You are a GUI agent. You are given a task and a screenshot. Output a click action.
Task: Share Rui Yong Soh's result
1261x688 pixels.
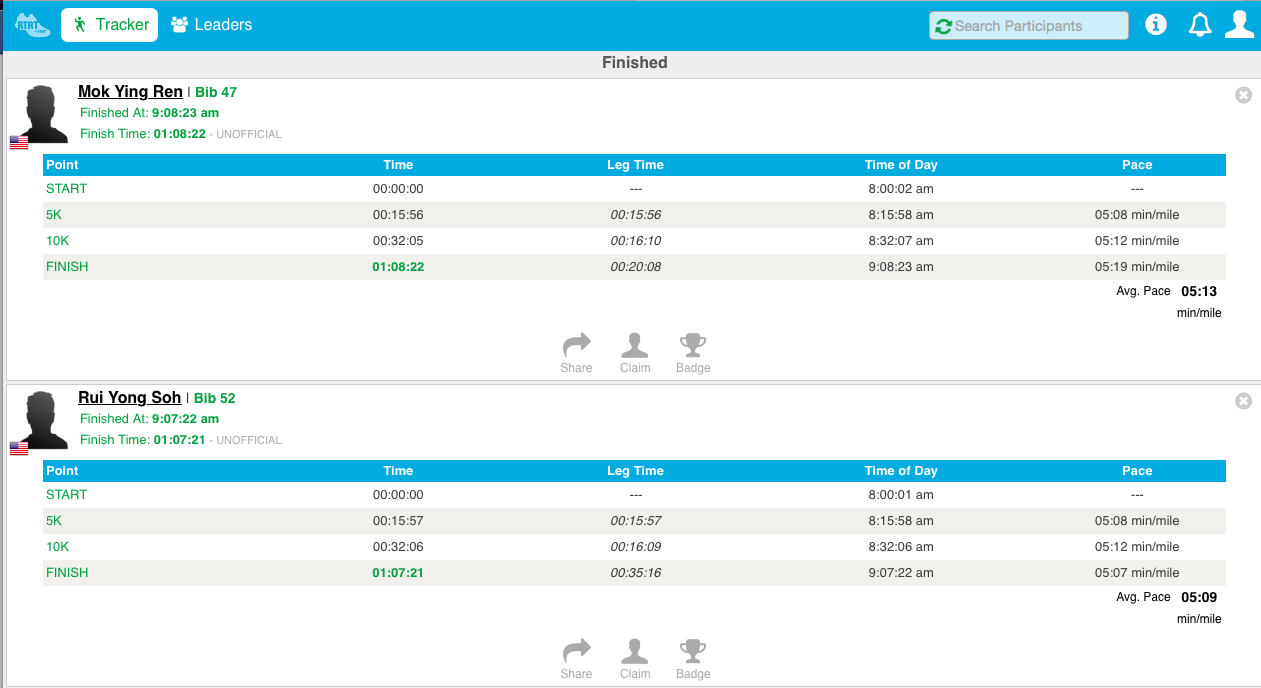pyautogui.click(x=576, y=660)
